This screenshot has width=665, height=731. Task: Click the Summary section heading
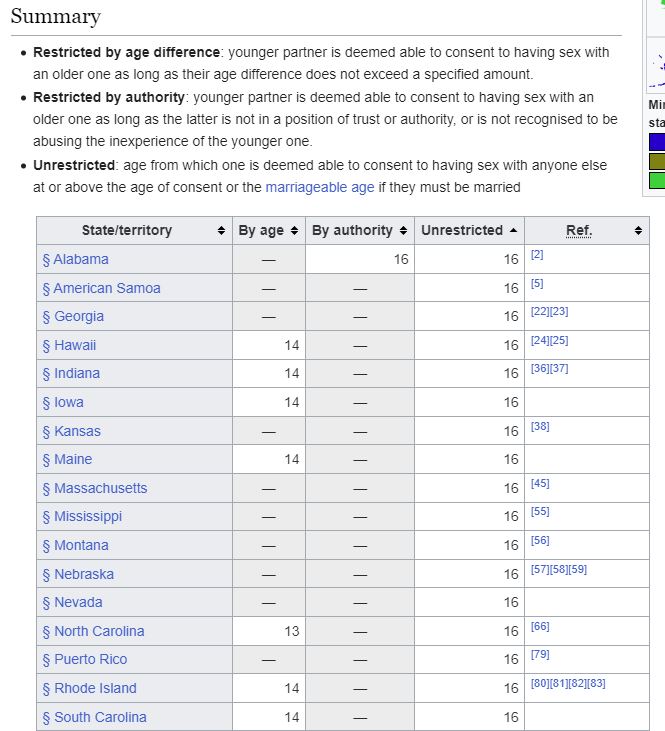[x=55, y=16]
